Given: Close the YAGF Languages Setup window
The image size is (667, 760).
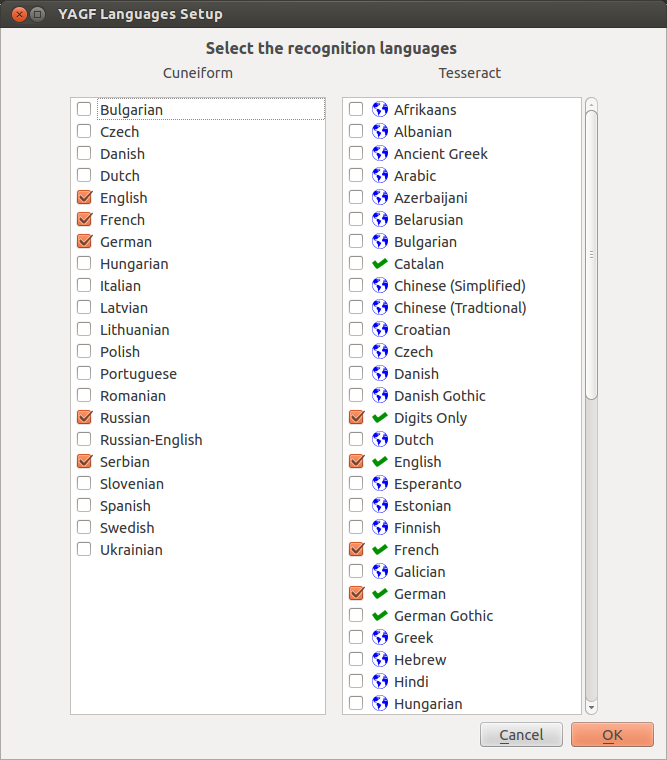Looking at the screenshot, I should click(17, 15).
